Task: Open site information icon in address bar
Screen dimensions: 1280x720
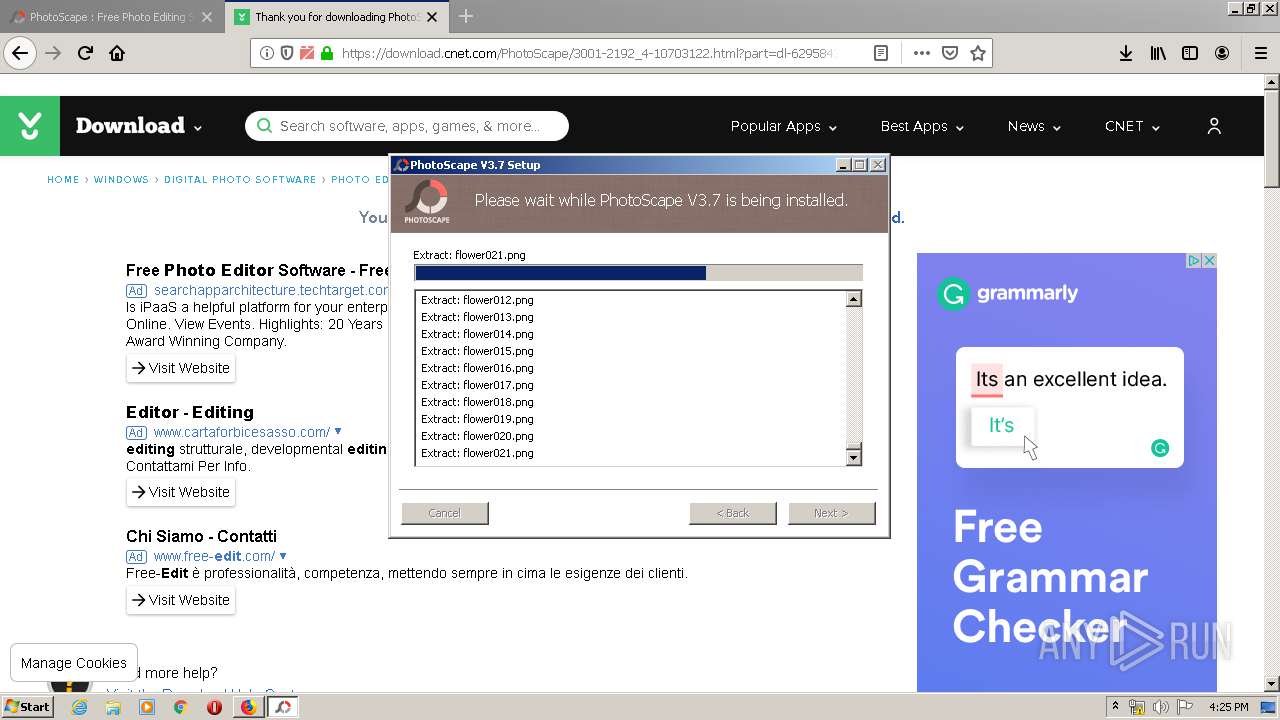Action: 267,53
